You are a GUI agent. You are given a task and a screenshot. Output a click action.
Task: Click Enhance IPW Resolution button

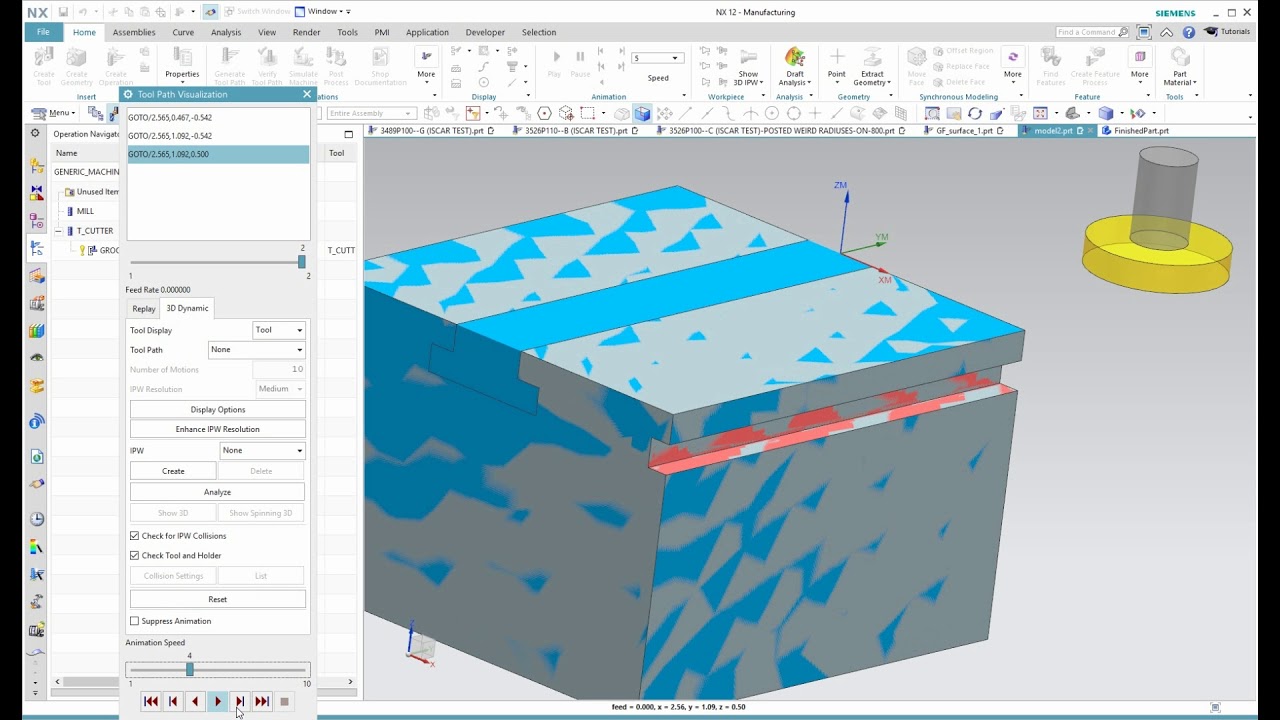click(218, 429)
